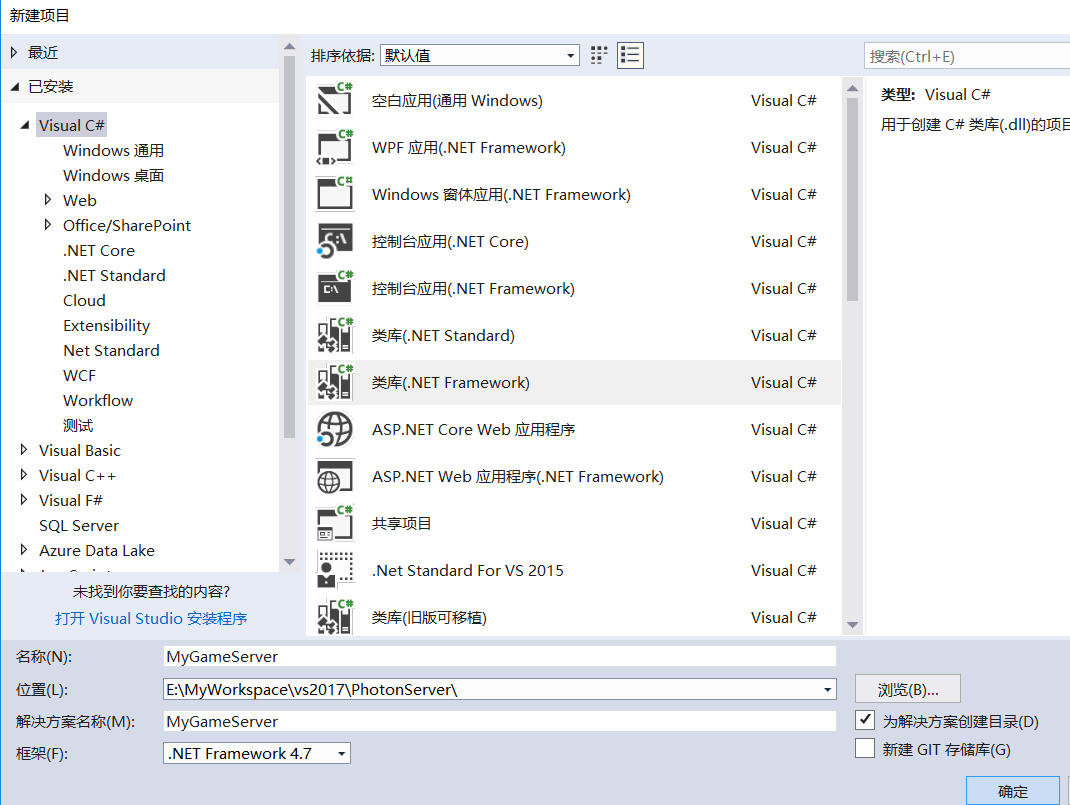Toggle 为解决方案创建目录 checkbox
The height and width of the screenshot is (805, 1070).
coord(865,720)
